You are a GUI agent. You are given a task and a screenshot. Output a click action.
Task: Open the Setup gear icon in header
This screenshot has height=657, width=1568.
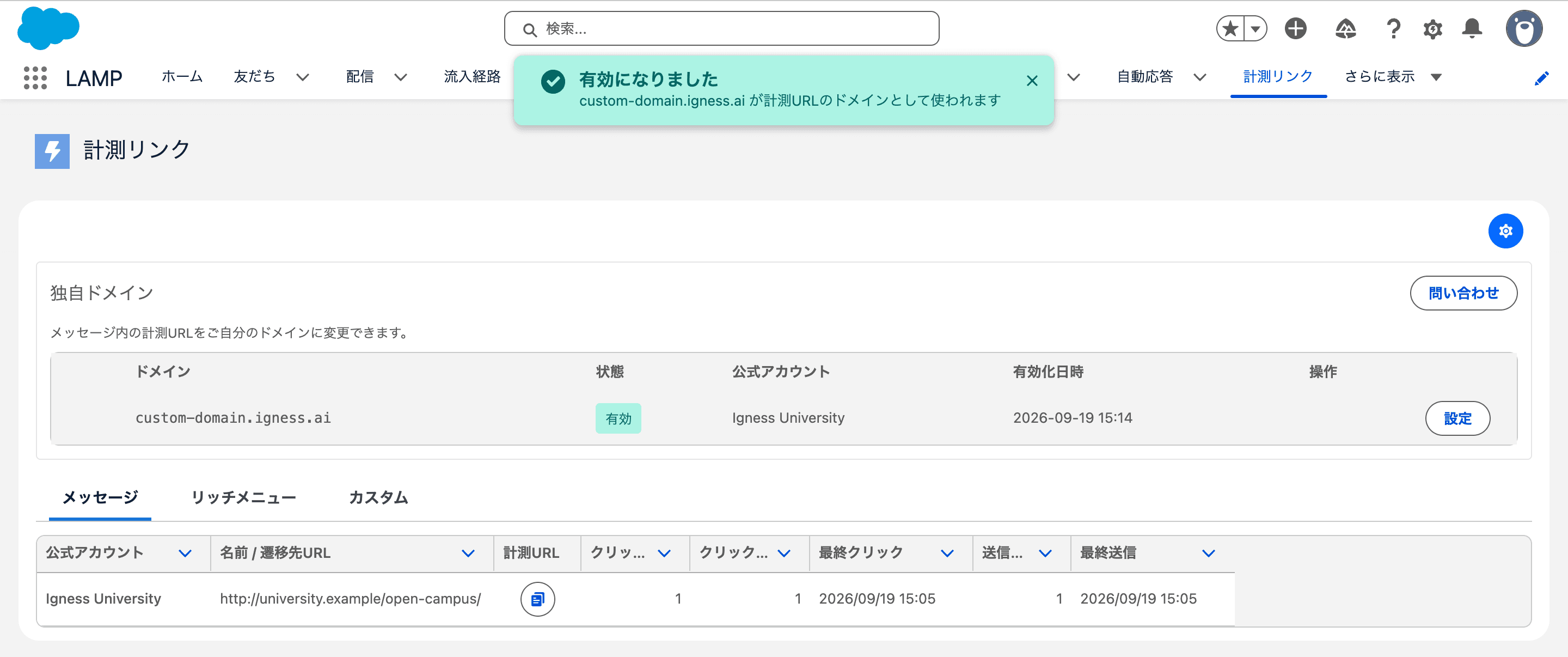coord(1432,29)
